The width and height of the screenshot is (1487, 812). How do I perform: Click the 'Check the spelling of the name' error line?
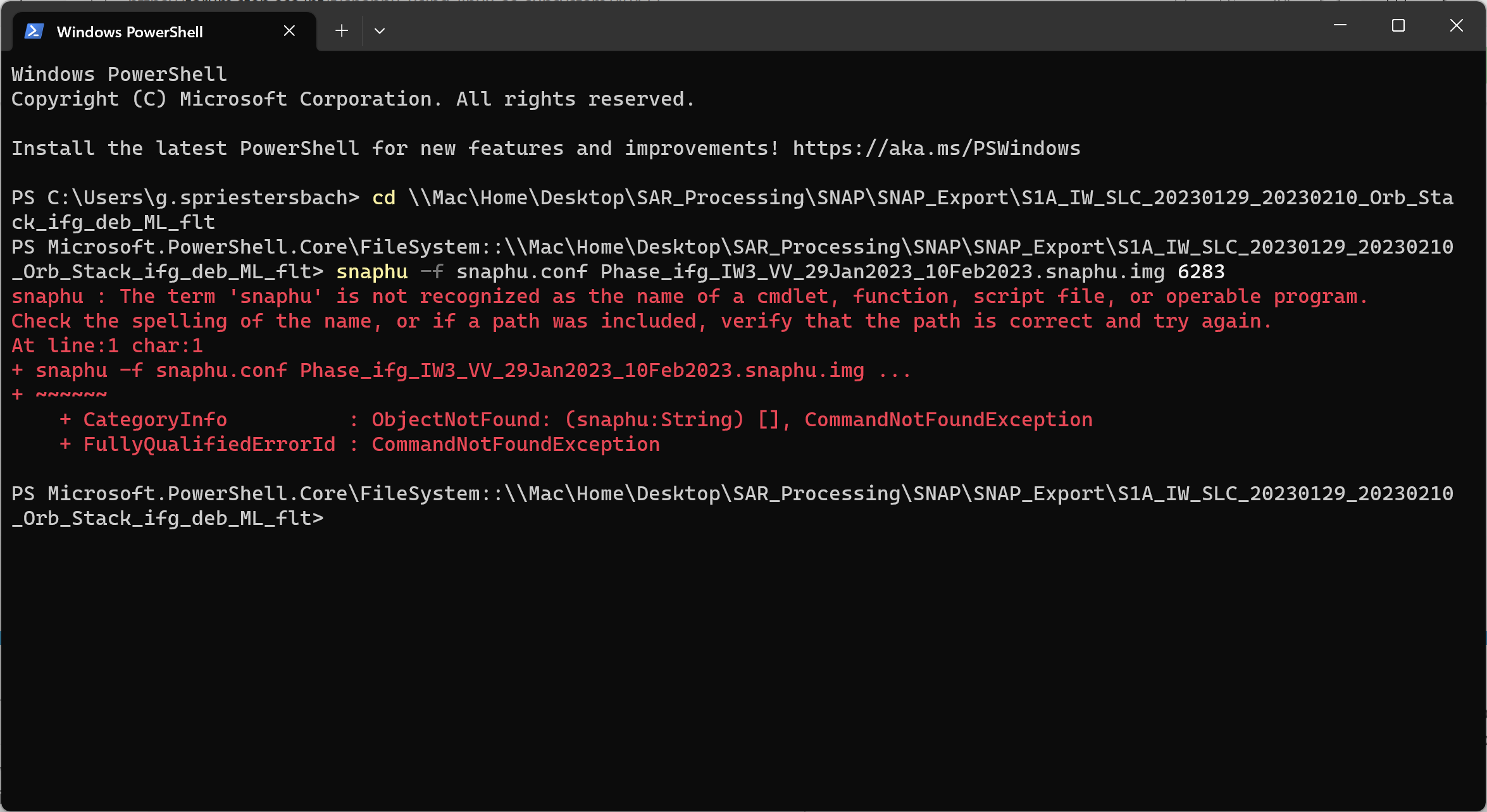(x=641, y=321)
